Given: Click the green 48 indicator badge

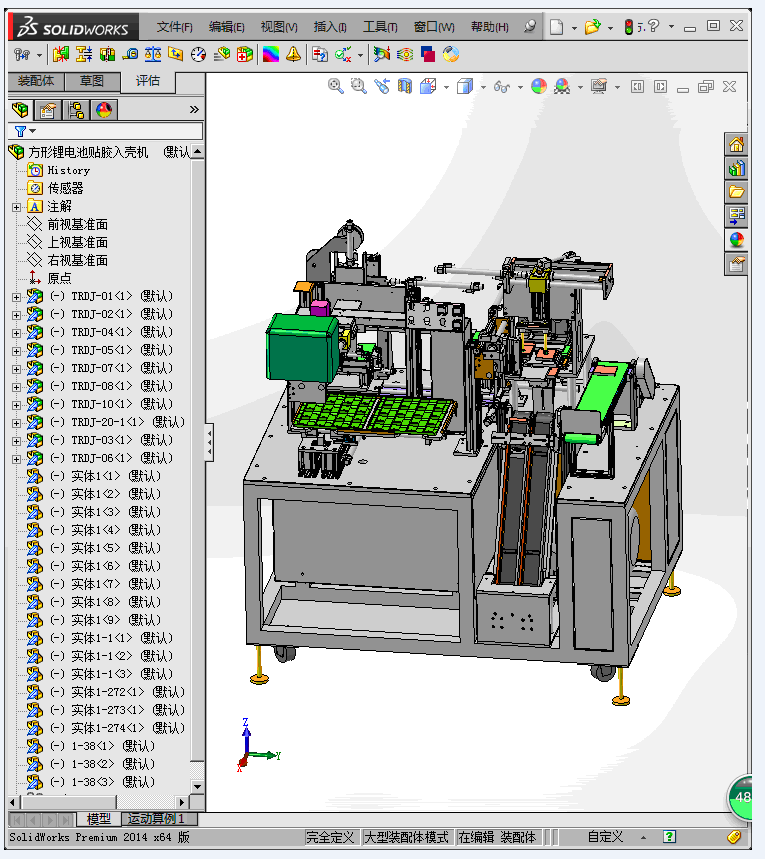Looking at the screenshot, I should (x=741, y=798).
